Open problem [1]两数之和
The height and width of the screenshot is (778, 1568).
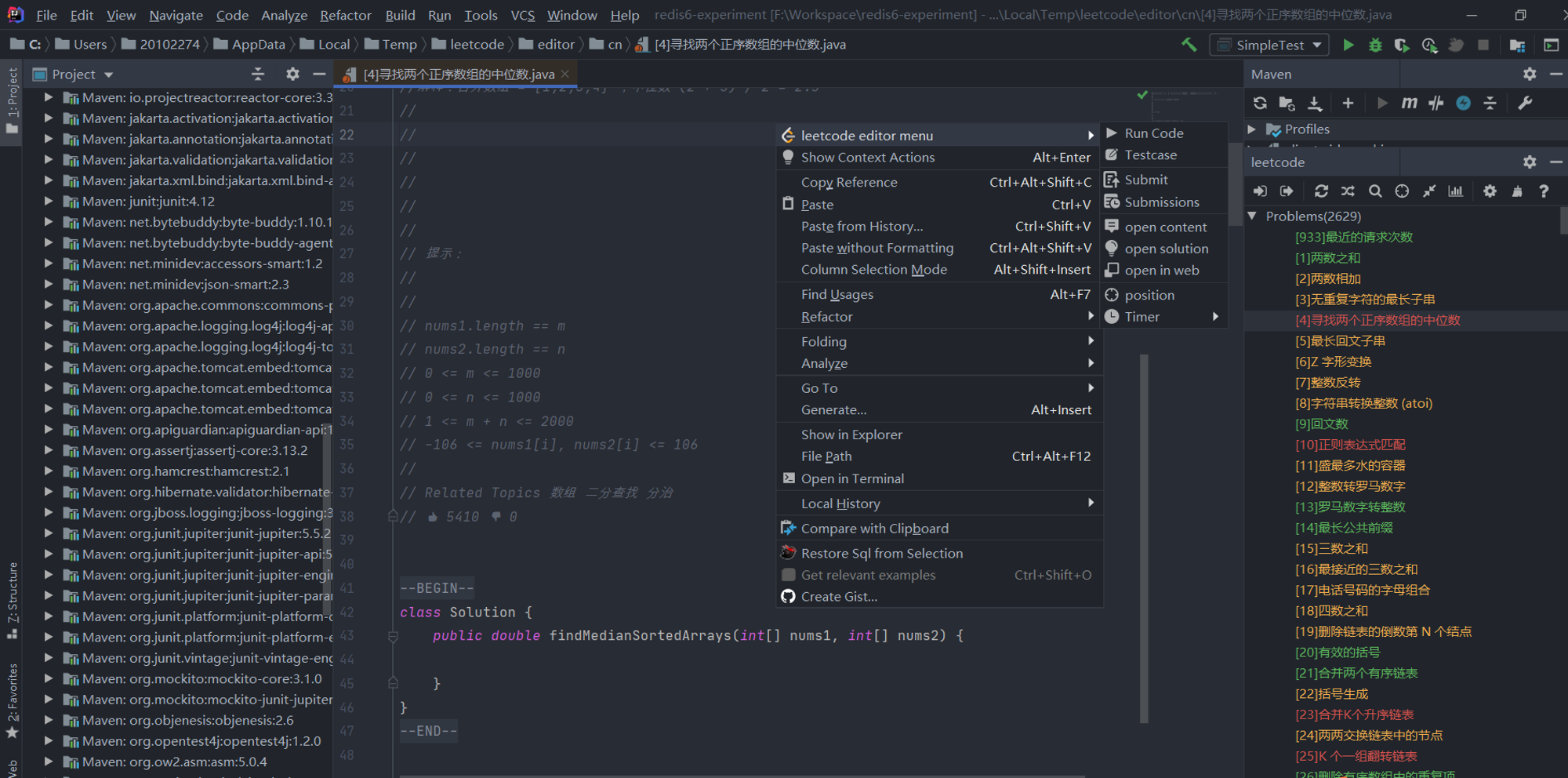1327,258
